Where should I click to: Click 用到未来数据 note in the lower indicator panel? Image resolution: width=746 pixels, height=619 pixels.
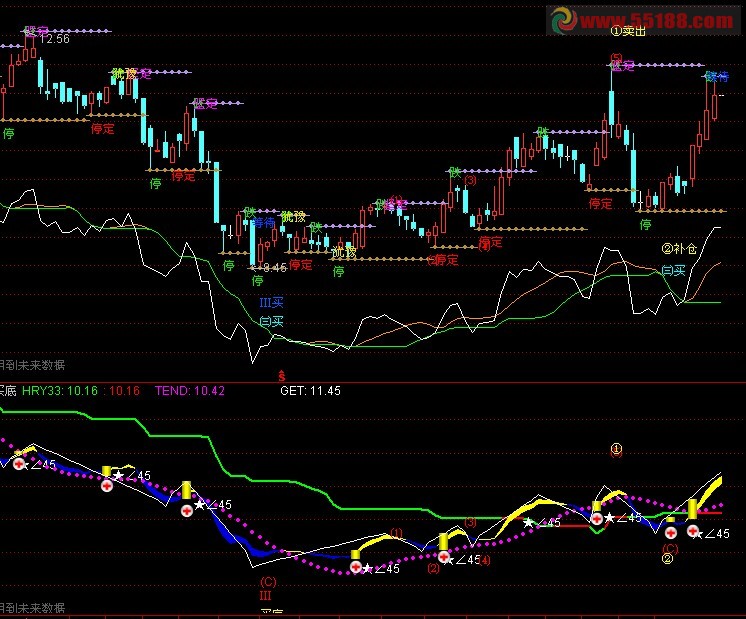32,608
